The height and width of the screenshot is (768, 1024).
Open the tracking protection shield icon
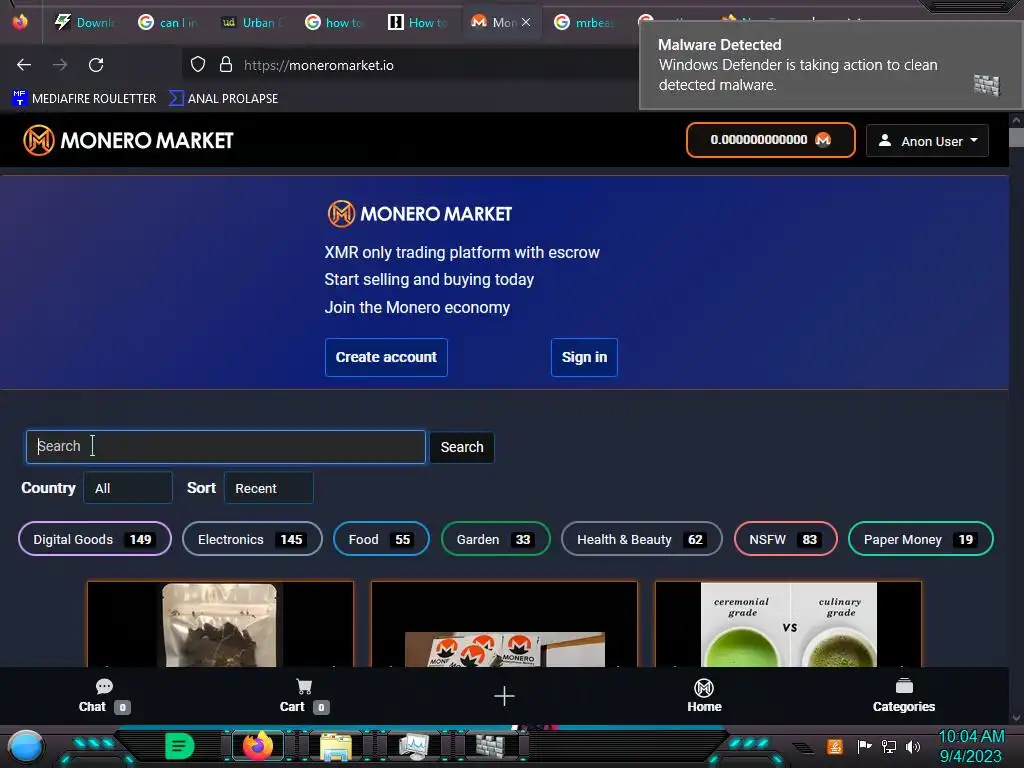click(198, 65)
